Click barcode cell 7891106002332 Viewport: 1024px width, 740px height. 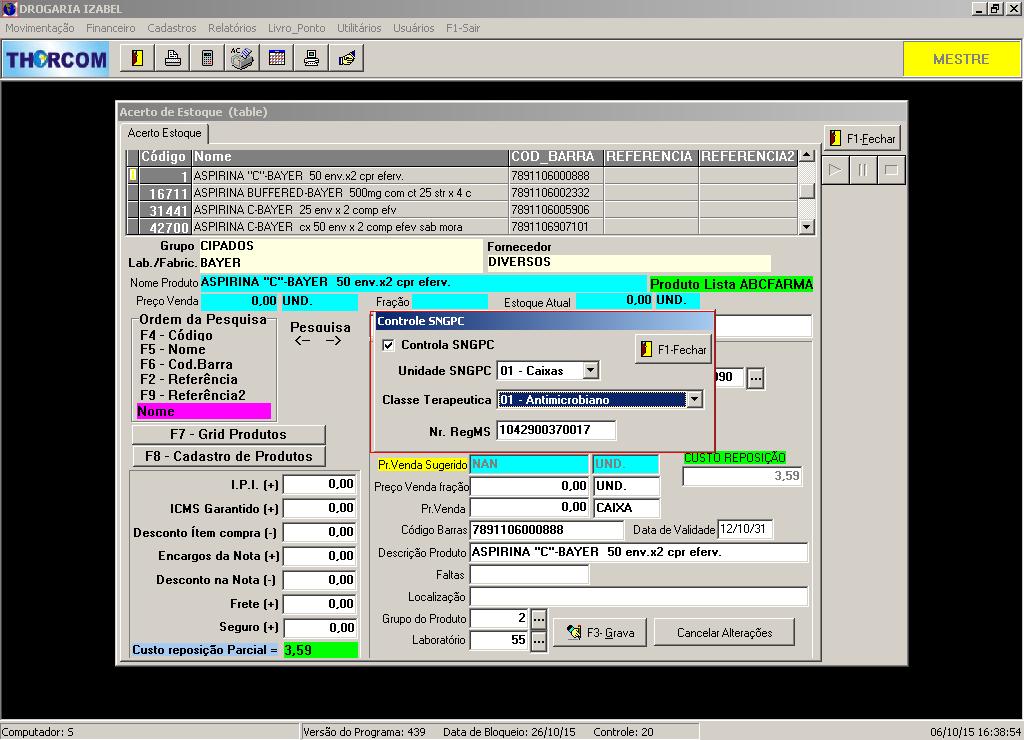point(556,193)
